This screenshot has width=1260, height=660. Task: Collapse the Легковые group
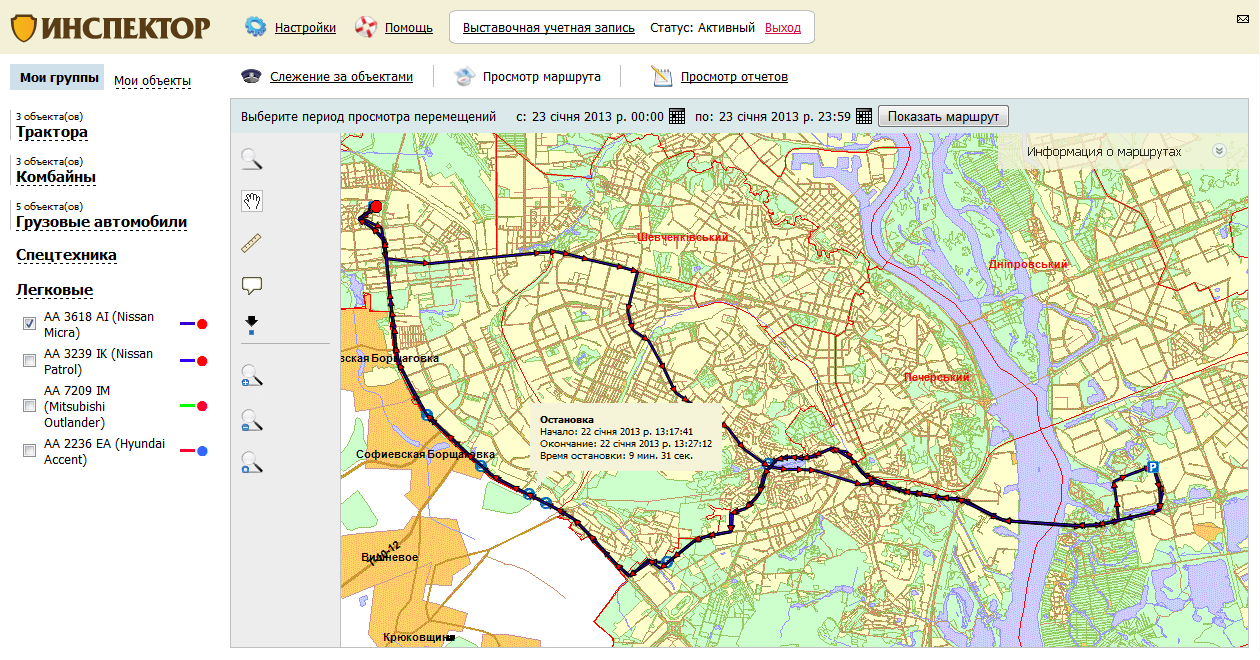point(54,290)
